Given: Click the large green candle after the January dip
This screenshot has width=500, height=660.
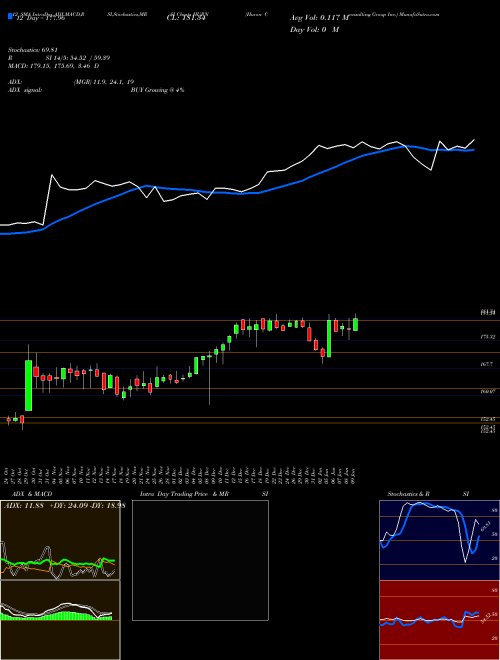Looking at the screenshot, I should (x=329, y=339).
